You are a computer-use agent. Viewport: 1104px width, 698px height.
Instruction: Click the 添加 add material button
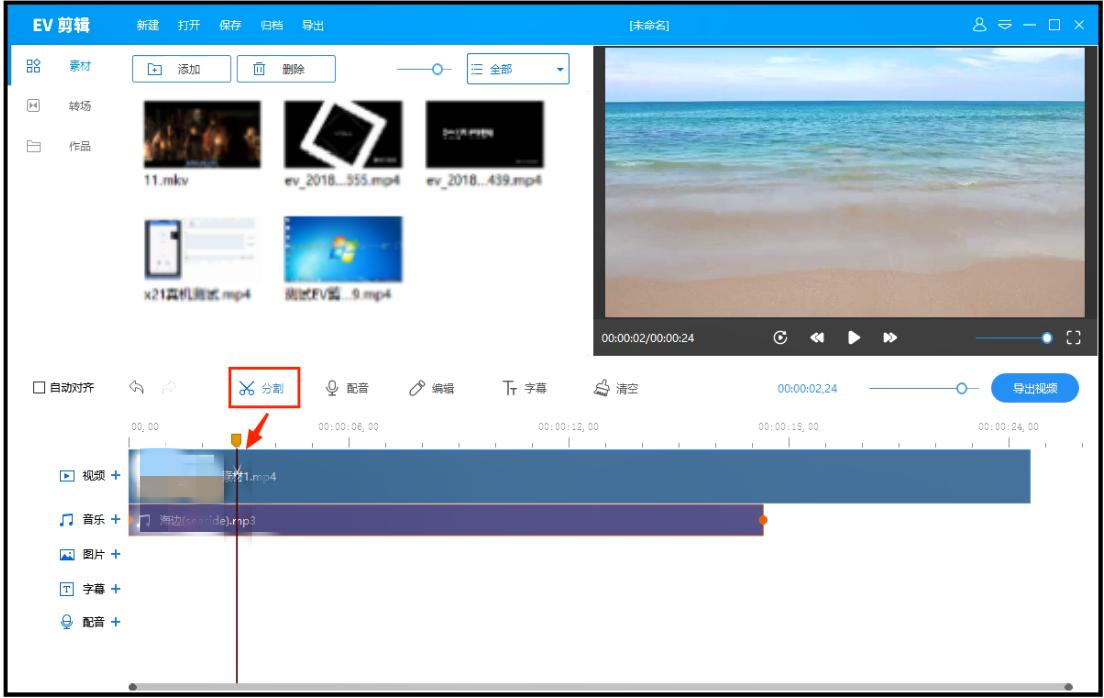[181, 69]
